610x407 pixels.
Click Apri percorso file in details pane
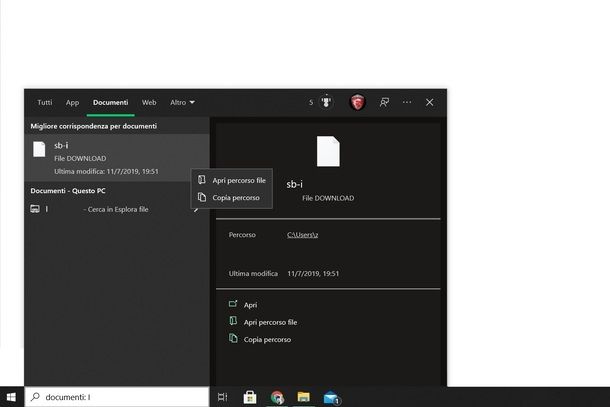[x=270, y=322]
